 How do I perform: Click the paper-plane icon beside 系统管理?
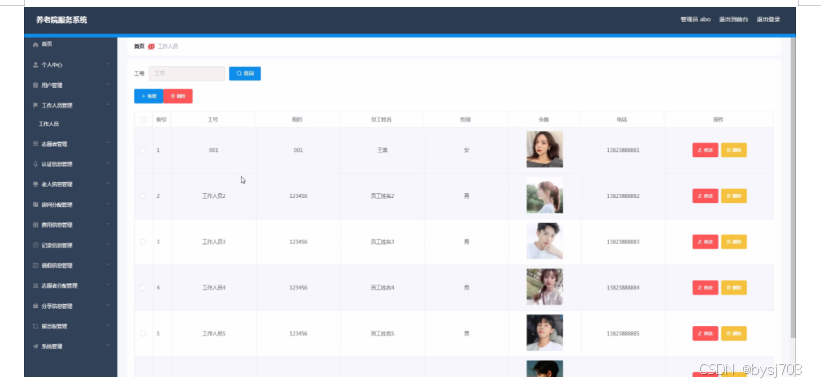(36, 346)
